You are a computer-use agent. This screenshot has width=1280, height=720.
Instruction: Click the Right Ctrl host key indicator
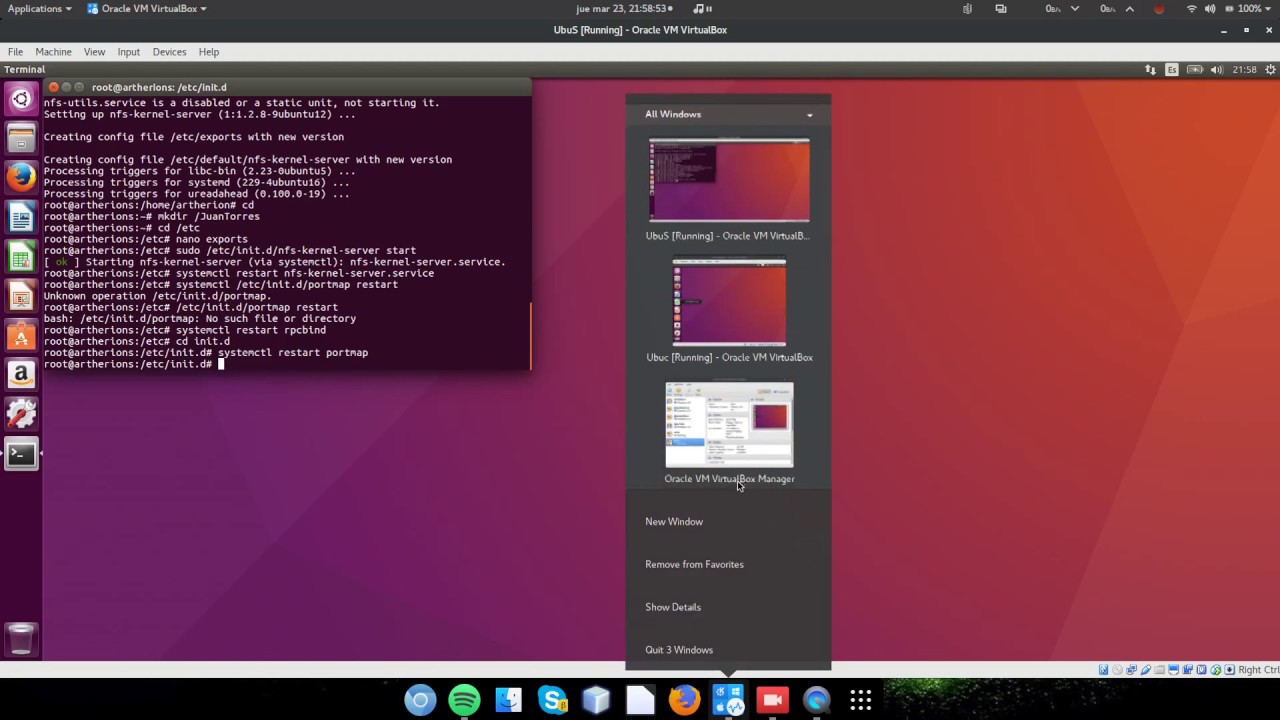(x=1259, y=670)
